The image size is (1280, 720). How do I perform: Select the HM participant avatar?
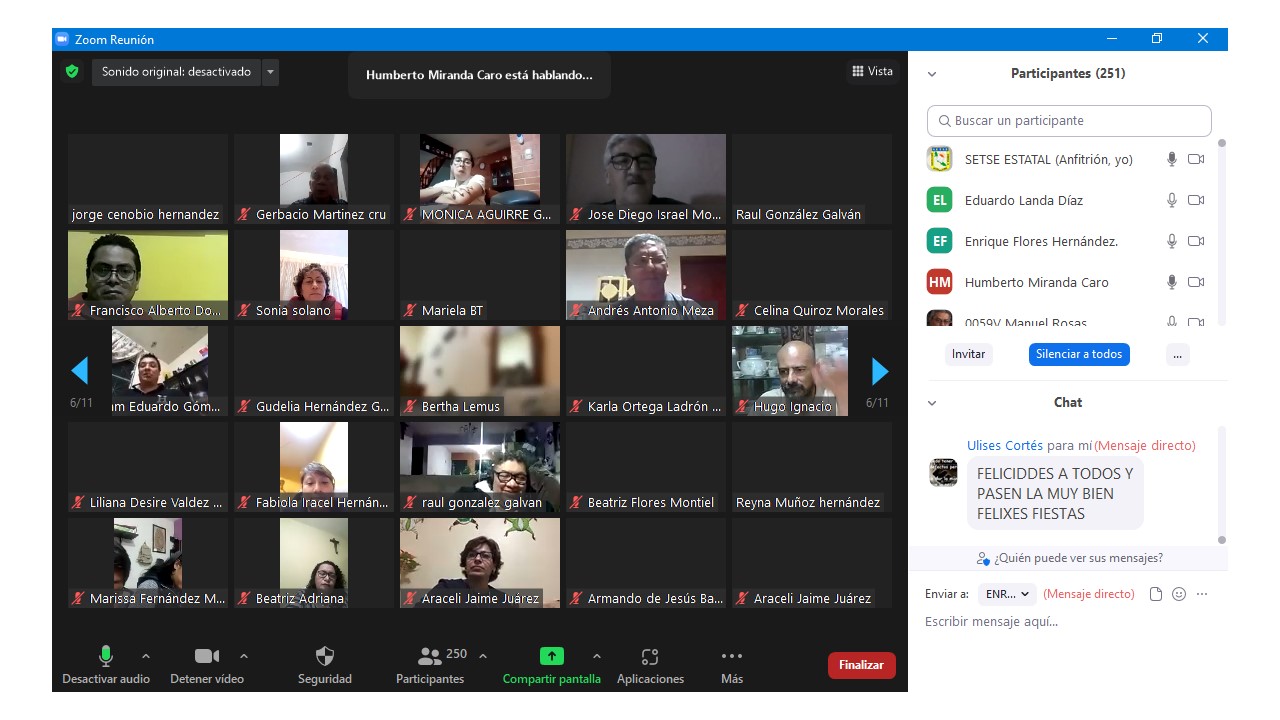click(x=939, y=282)
